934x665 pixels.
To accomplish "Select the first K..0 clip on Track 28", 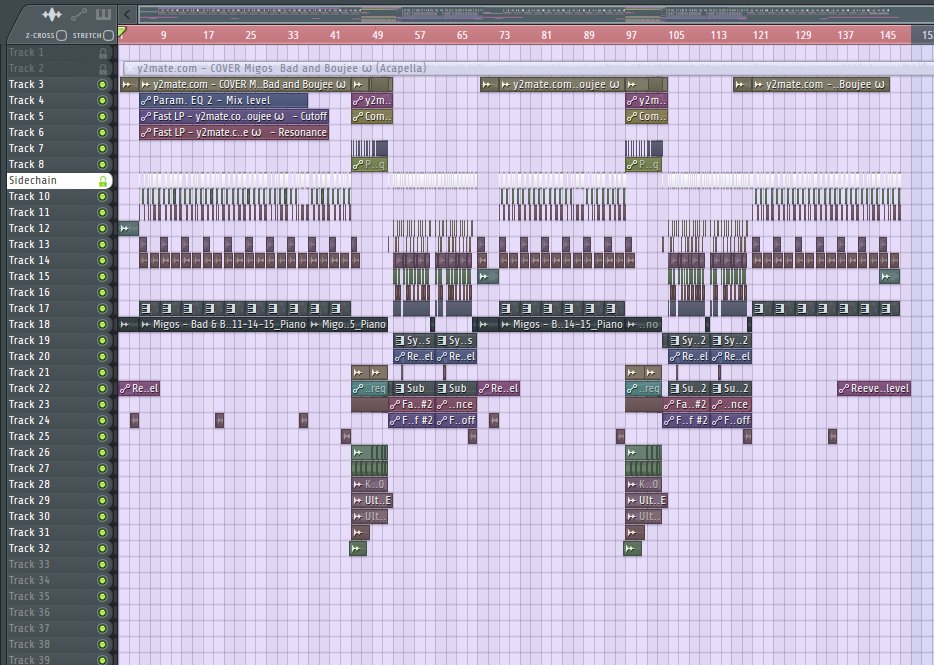I will tap(369, 484).
